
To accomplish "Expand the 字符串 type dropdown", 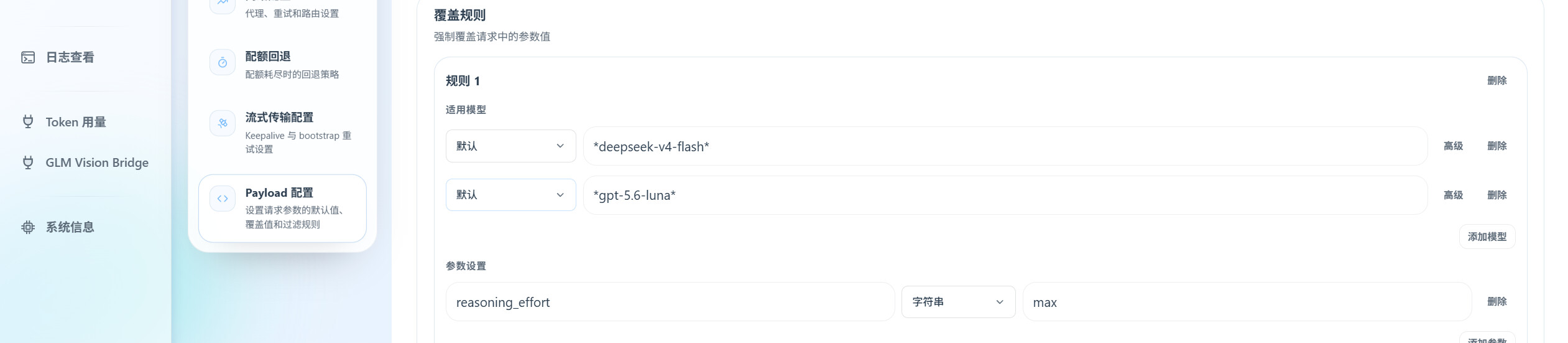I will coord(958,302).
